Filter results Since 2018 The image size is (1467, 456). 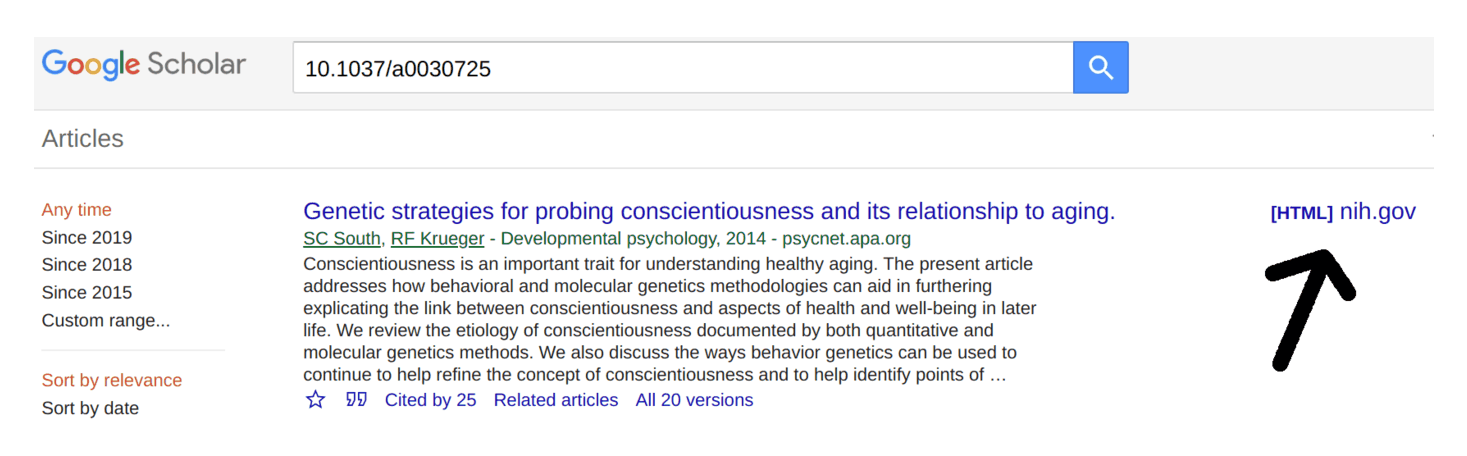[x=87, y=265]
